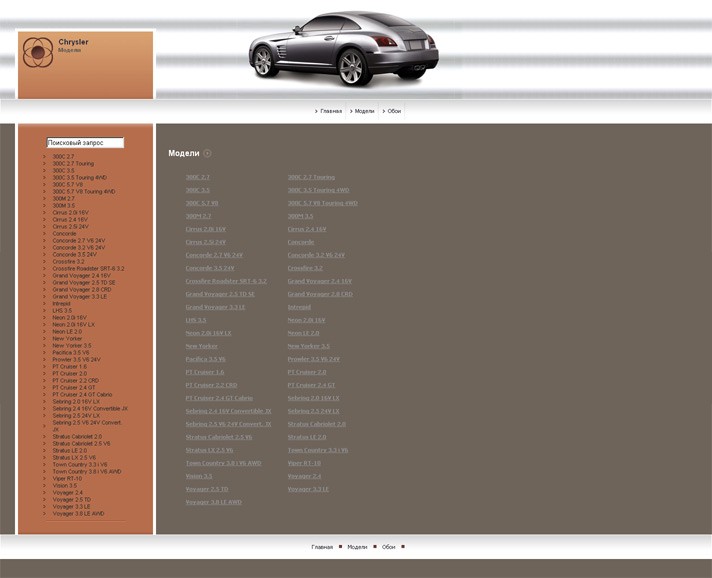Select Sebring 2.4 16V Convertible JX in sidebar
The width and height of the screenshot is (712, 578).
click(90, 409)
